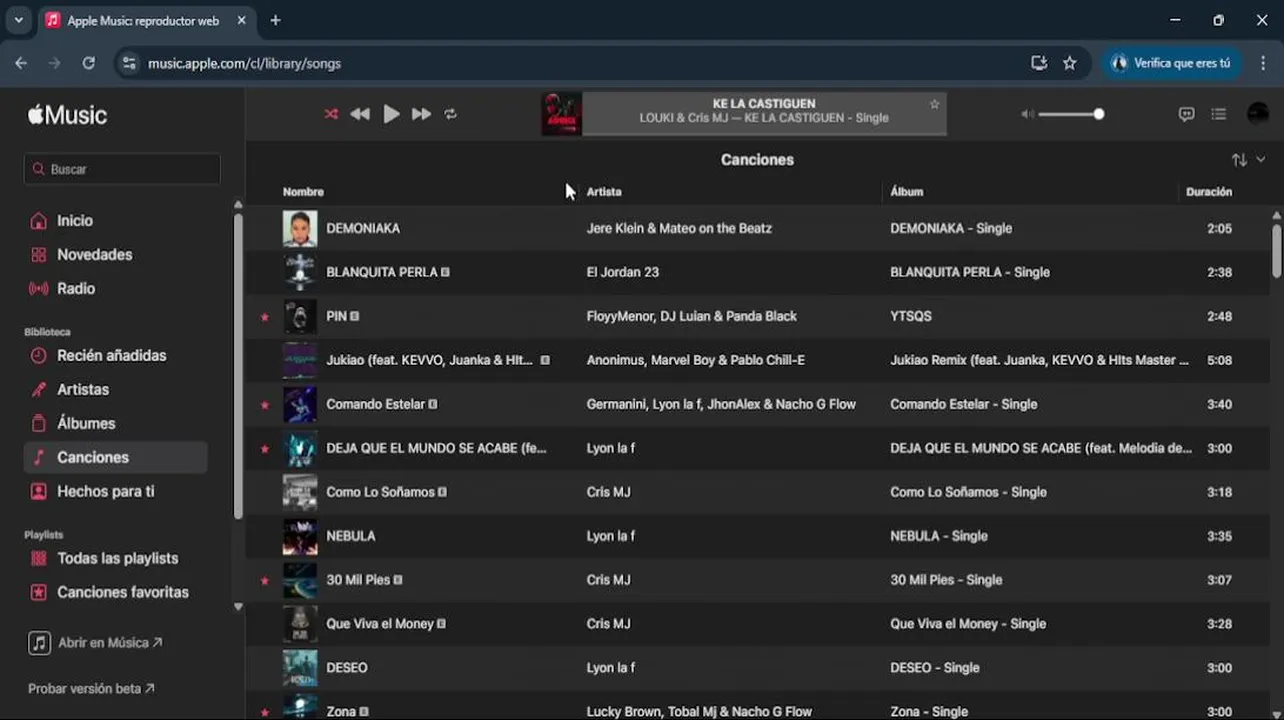Click the DEMONIAKA album thumbnail
The width and height of the screenshot is (1284, 720).
pyautogui.click(x=300, y=229)
